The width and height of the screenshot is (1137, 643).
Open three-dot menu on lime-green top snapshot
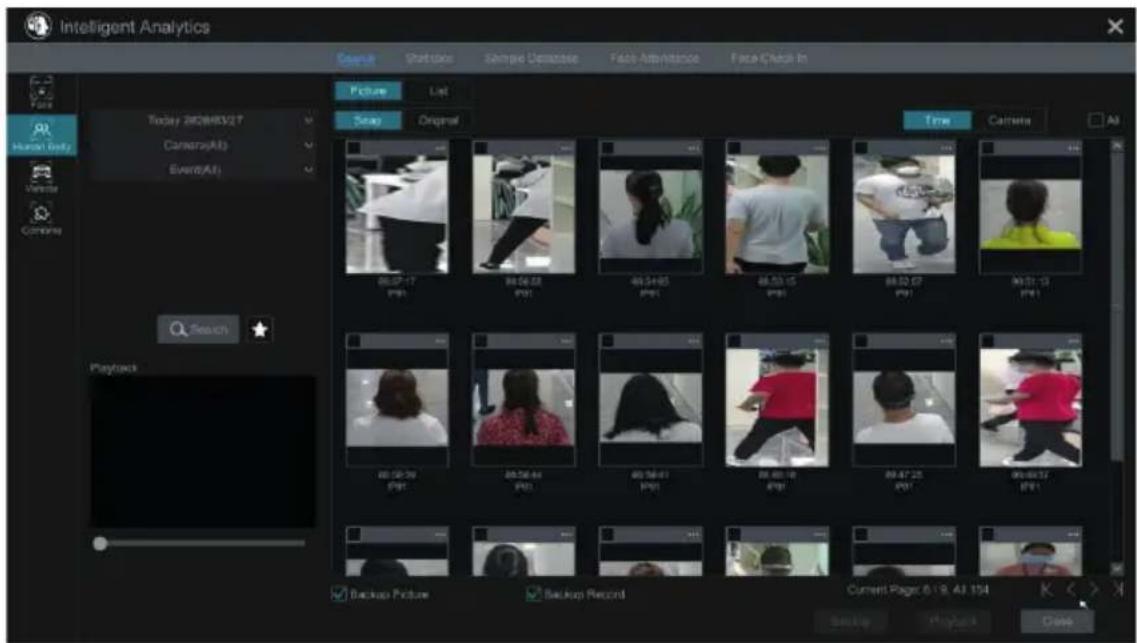1072,148
